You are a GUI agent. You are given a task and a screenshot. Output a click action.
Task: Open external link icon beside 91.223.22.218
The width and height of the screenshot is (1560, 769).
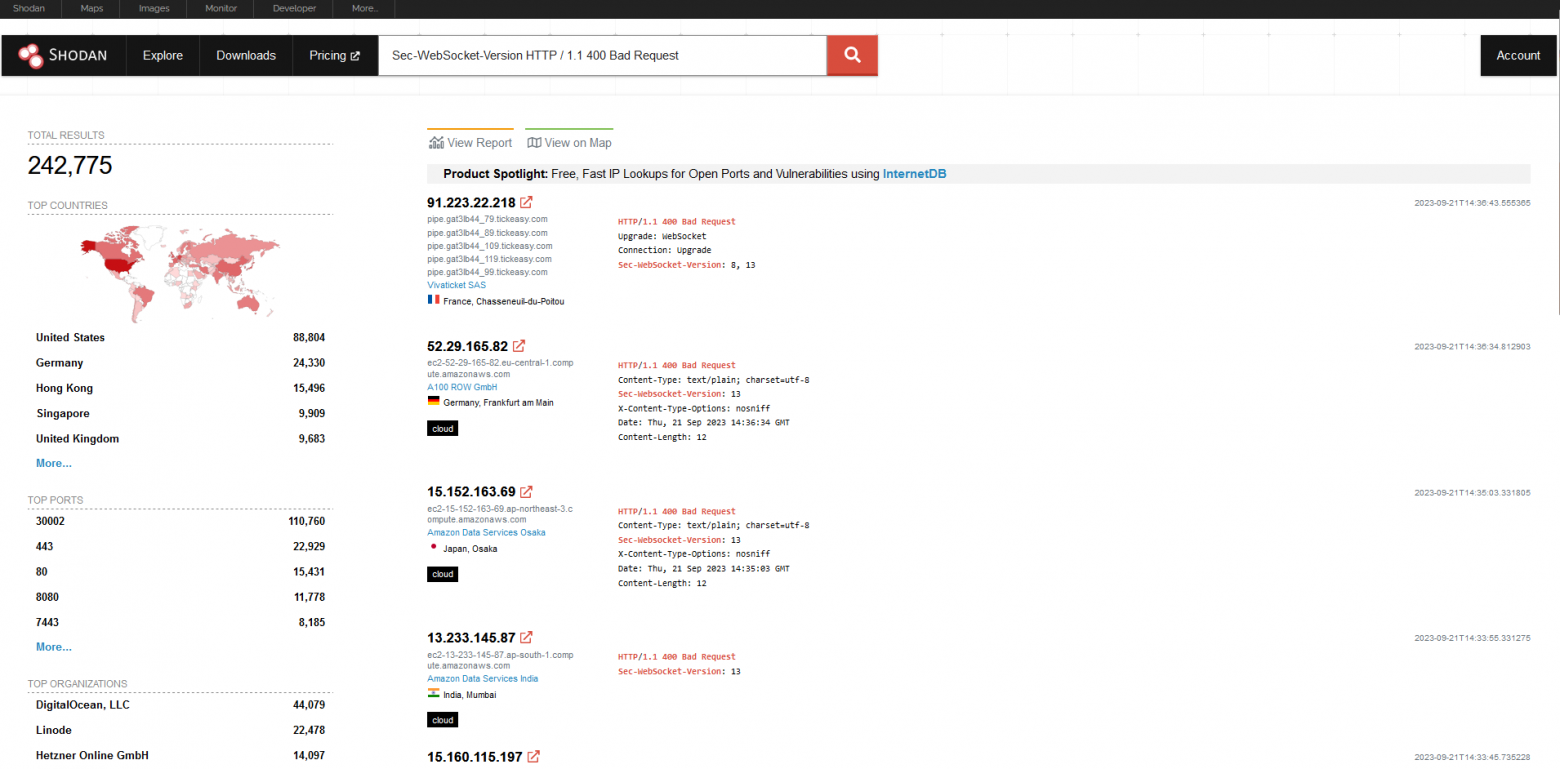click(527, 202)
